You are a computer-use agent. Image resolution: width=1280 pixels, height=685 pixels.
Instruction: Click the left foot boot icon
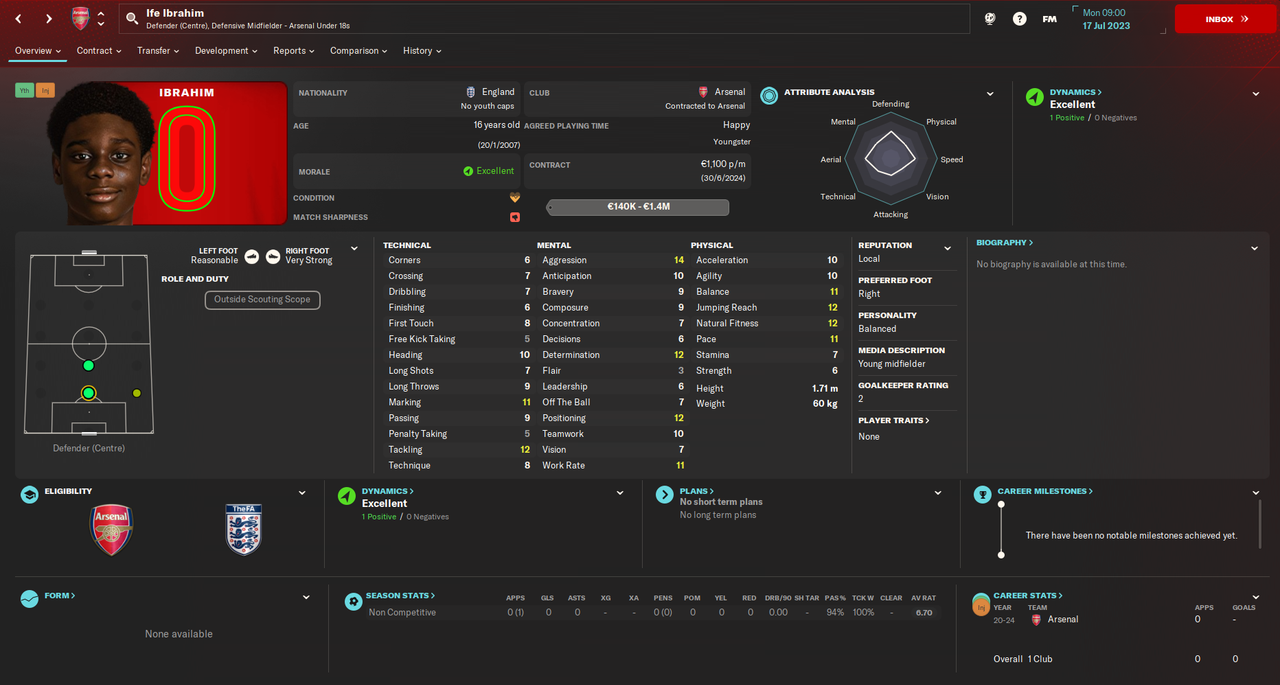tap(252, 256)
